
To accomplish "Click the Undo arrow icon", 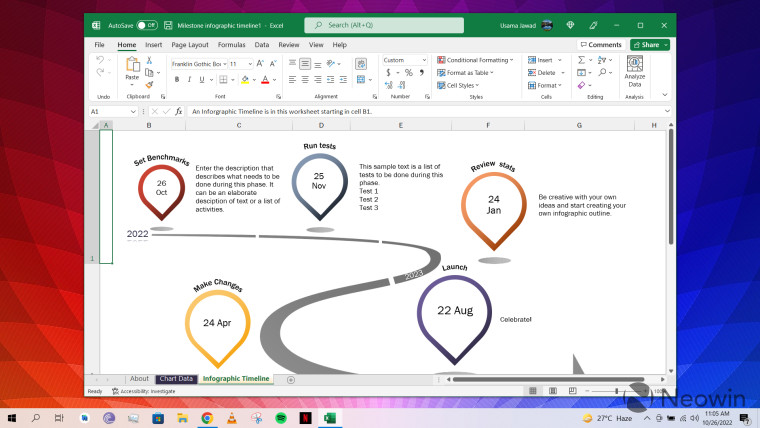I will pyautogui.click(x=100, y=60).
